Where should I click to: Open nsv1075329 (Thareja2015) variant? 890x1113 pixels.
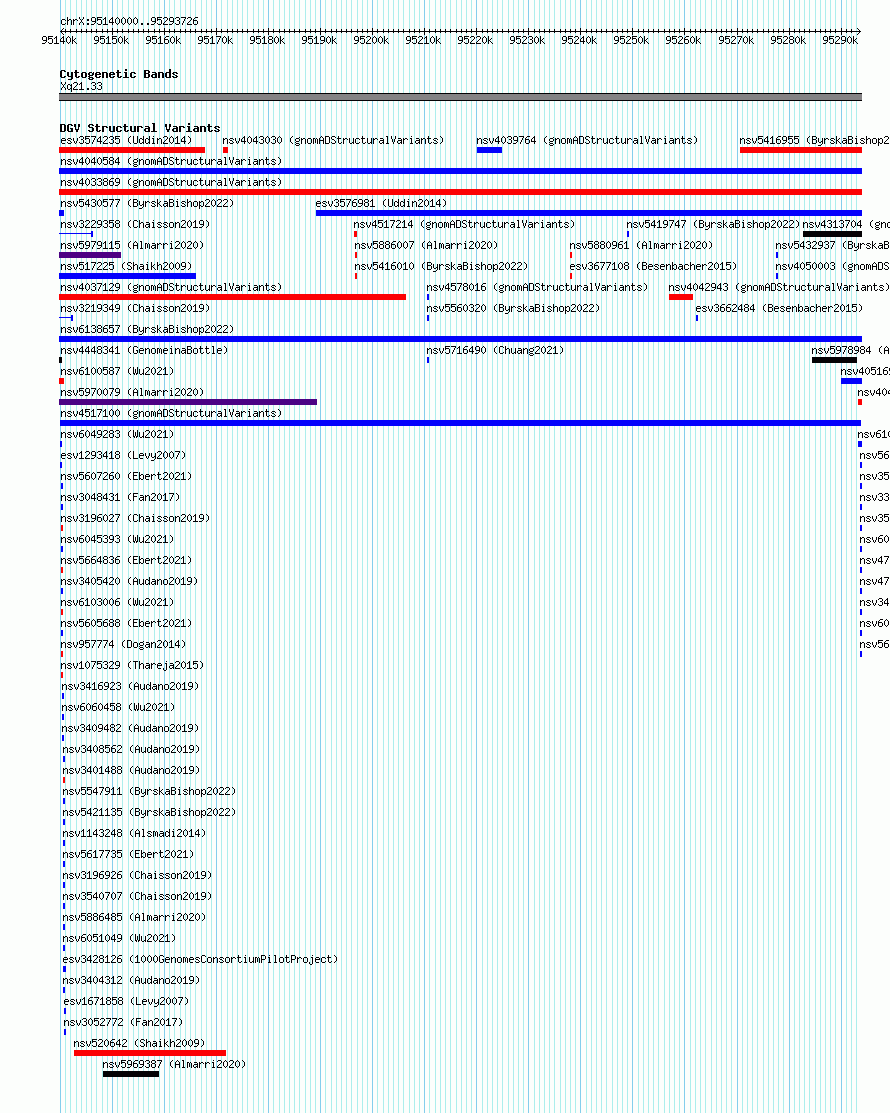(x=132, y=665)
